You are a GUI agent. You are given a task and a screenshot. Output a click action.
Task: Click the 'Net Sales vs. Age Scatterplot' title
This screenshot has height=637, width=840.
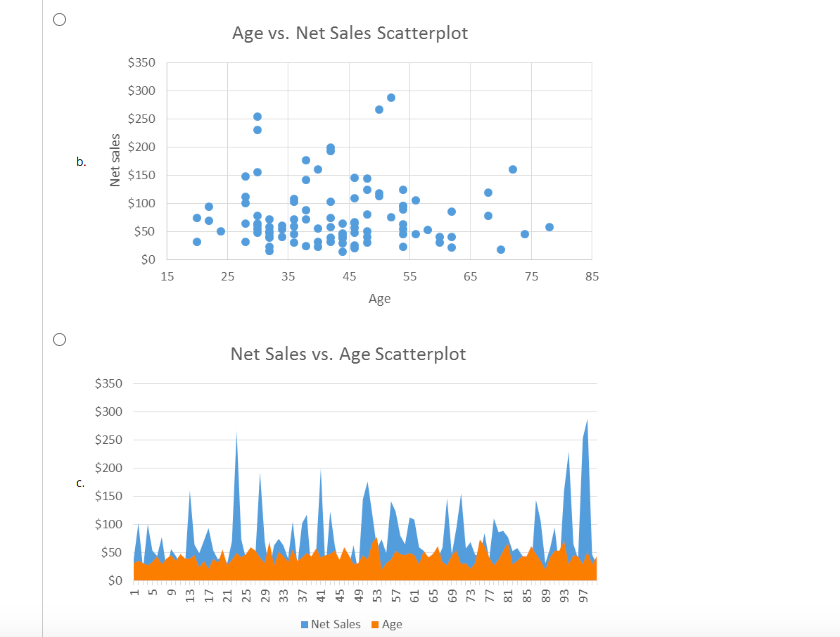(x=348, y=354)
